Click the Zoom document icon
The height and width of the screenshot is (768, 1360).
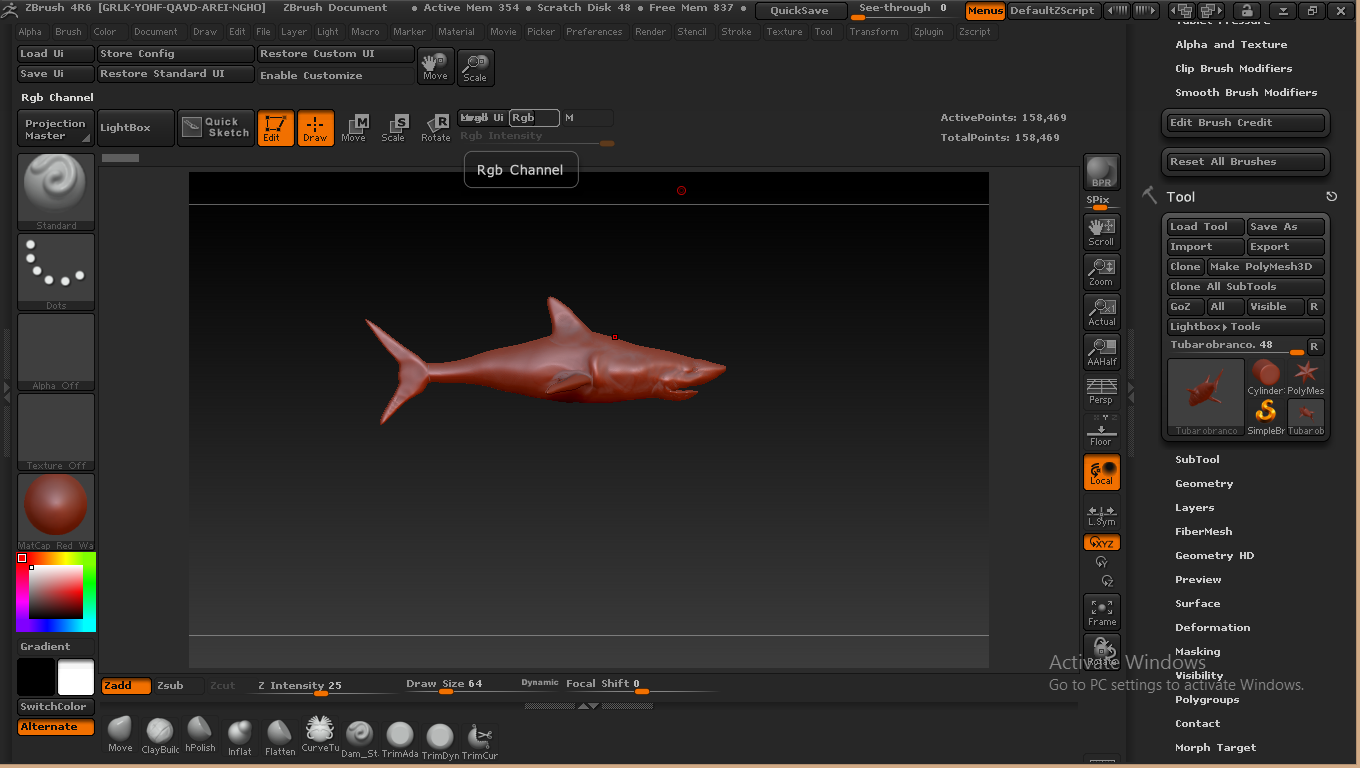[1102, 272]
